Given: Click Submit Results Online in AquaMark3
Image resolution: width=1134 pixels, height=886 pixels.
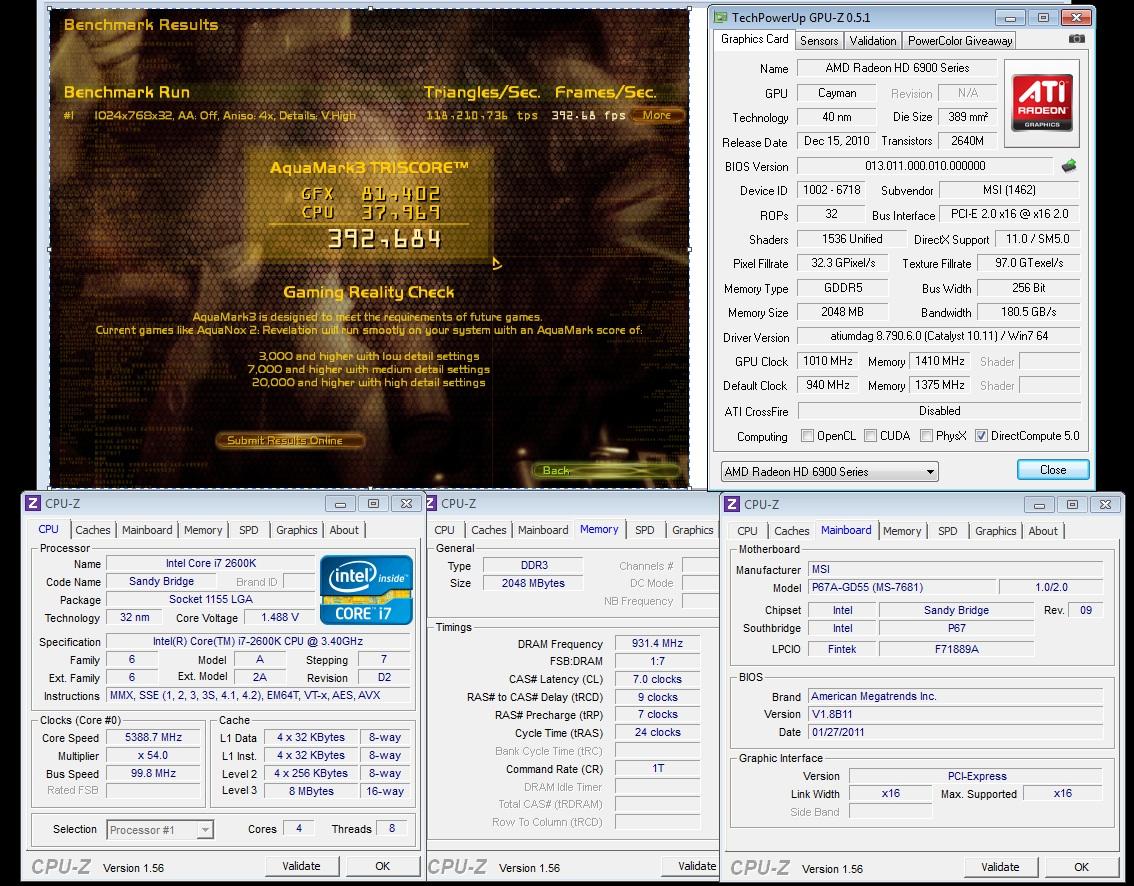Looking at the screenshot, I should tap(289, 440).
